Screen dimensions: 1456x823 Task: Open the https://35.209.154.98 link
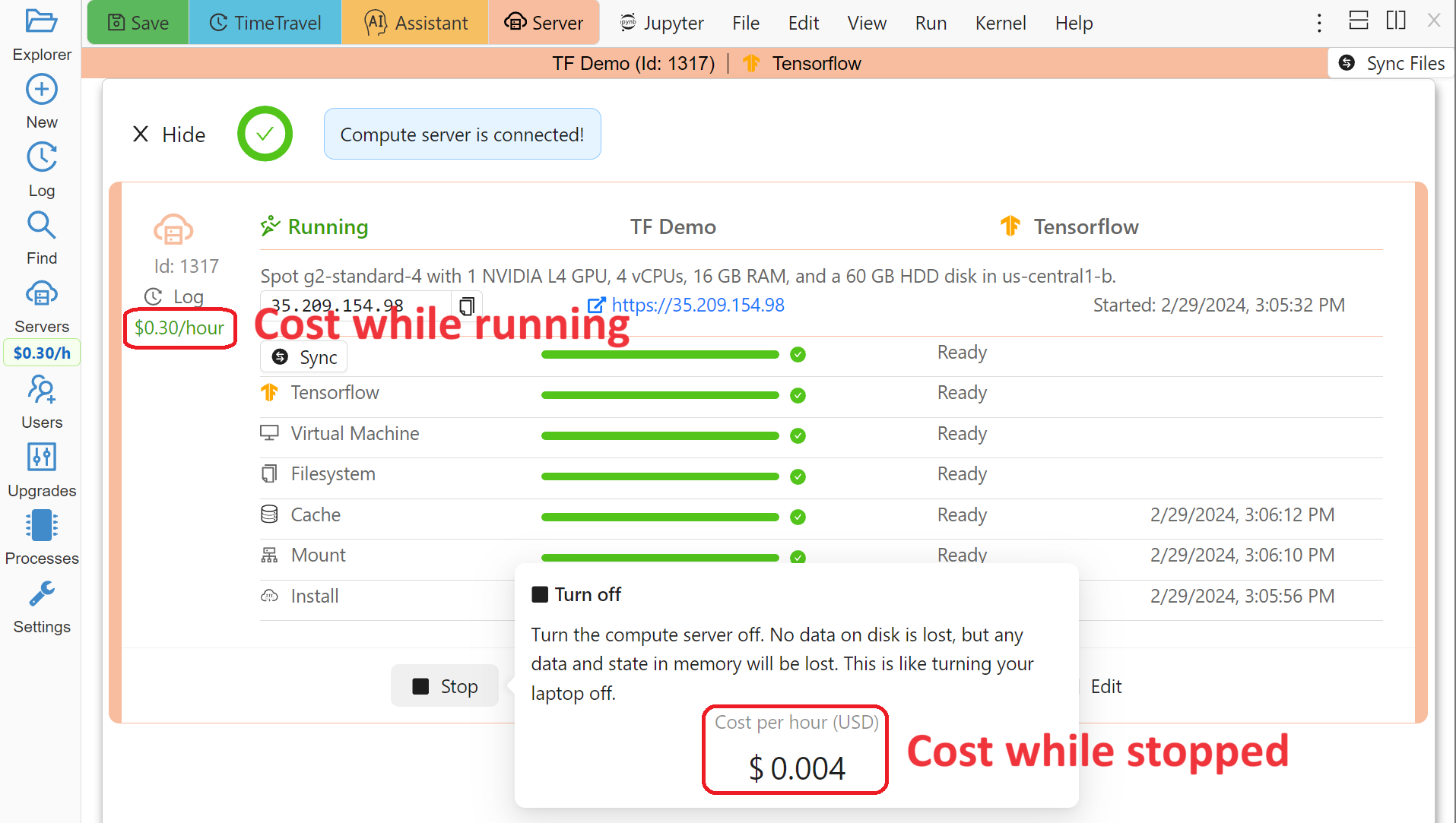click(x=697, y=305)
